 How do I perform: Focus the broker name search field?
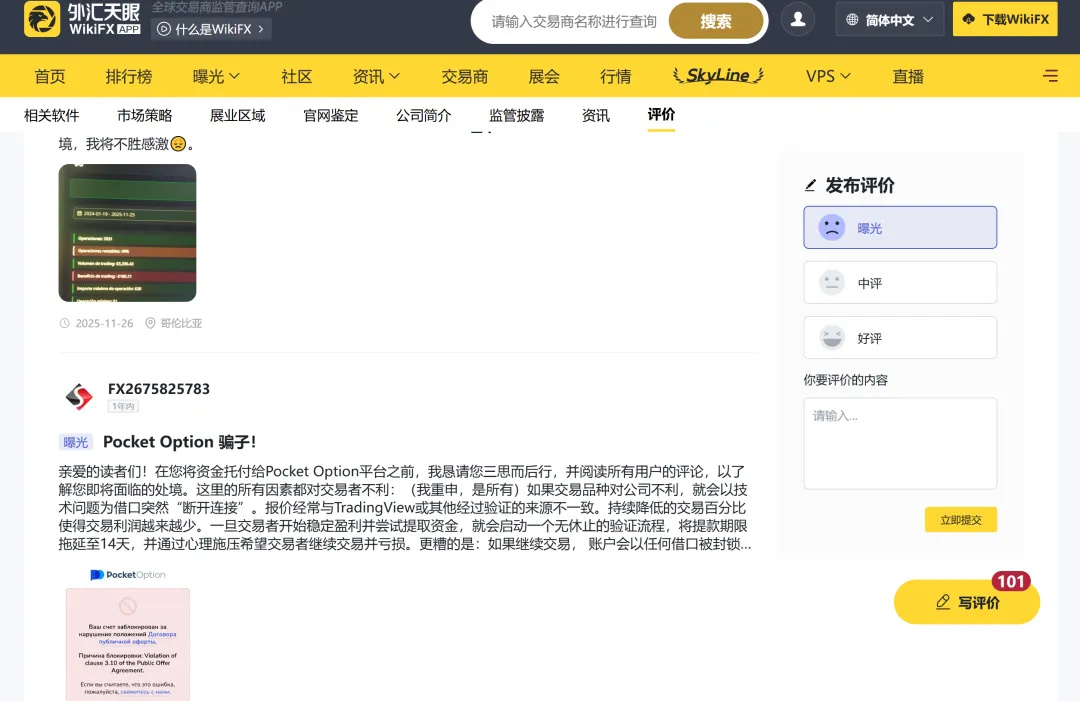[x=574, y=21]
